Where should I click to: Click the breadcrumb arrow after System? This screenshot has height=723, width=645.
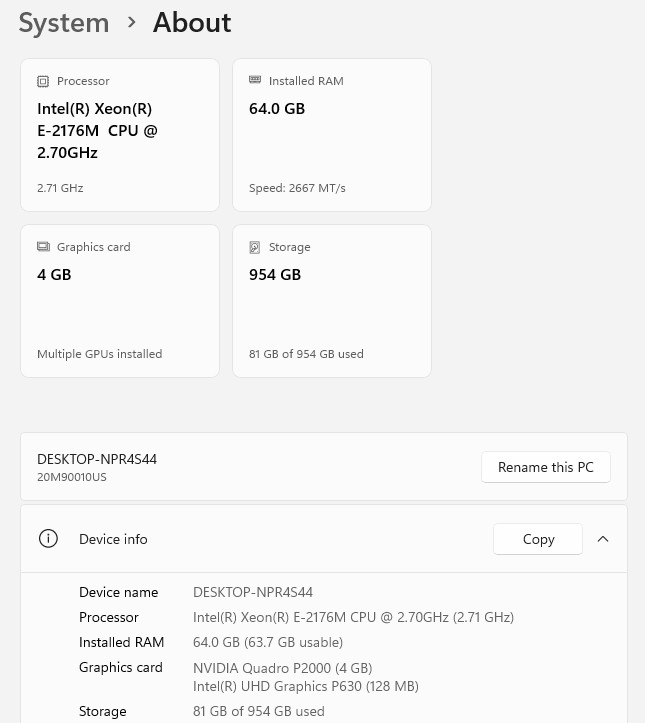131,22
